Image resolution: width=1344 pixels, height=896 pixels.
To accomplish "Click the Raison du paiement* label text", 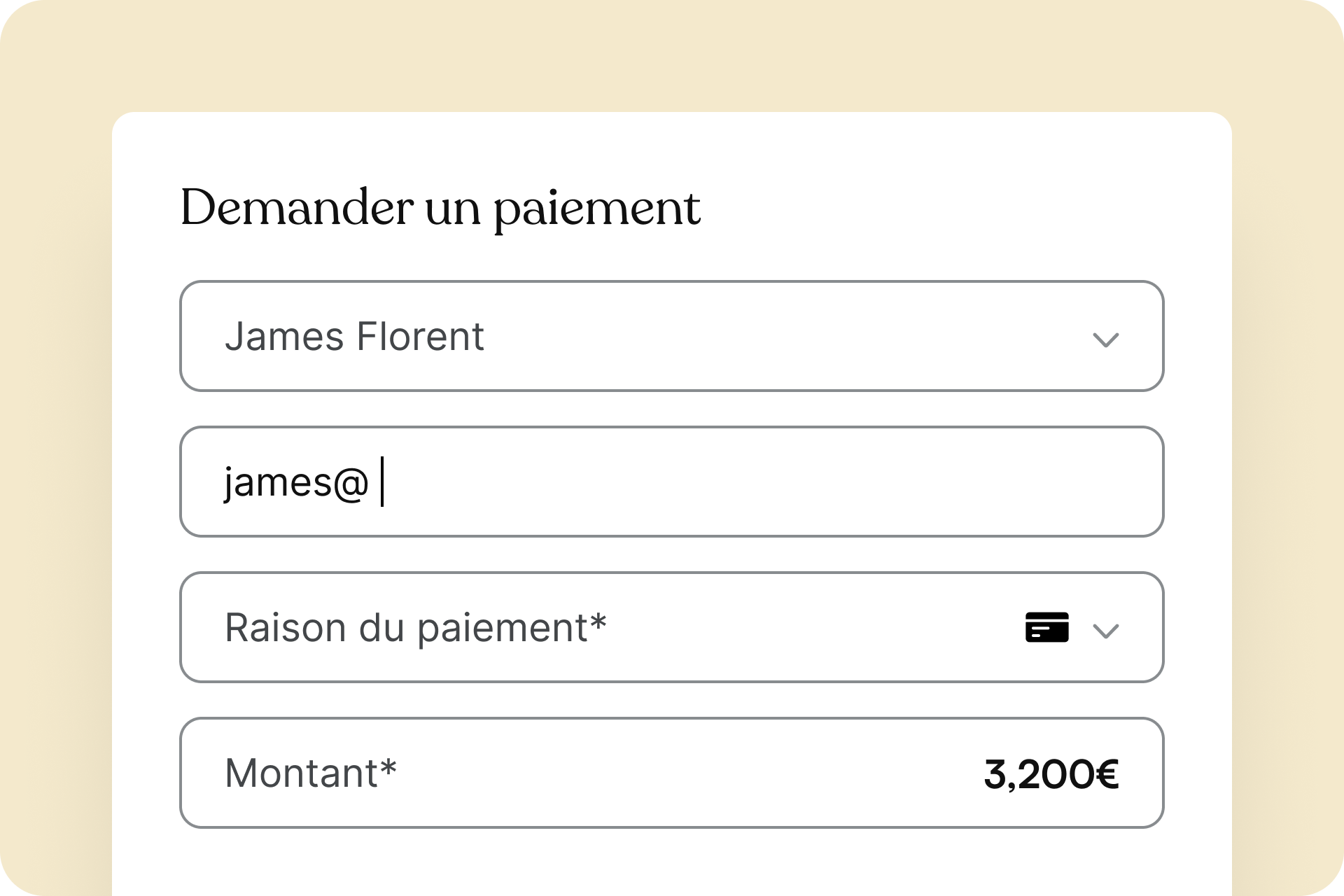I will [x=416, y=627].
